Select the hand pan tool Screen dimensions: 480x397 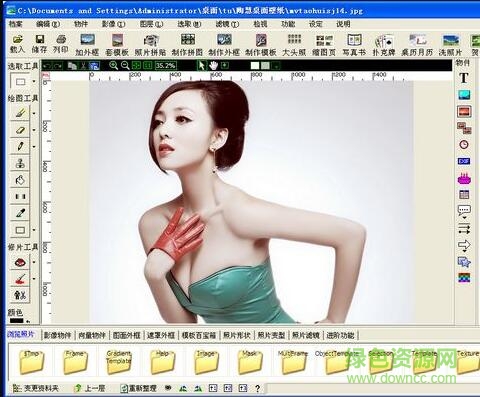point(213,65)
